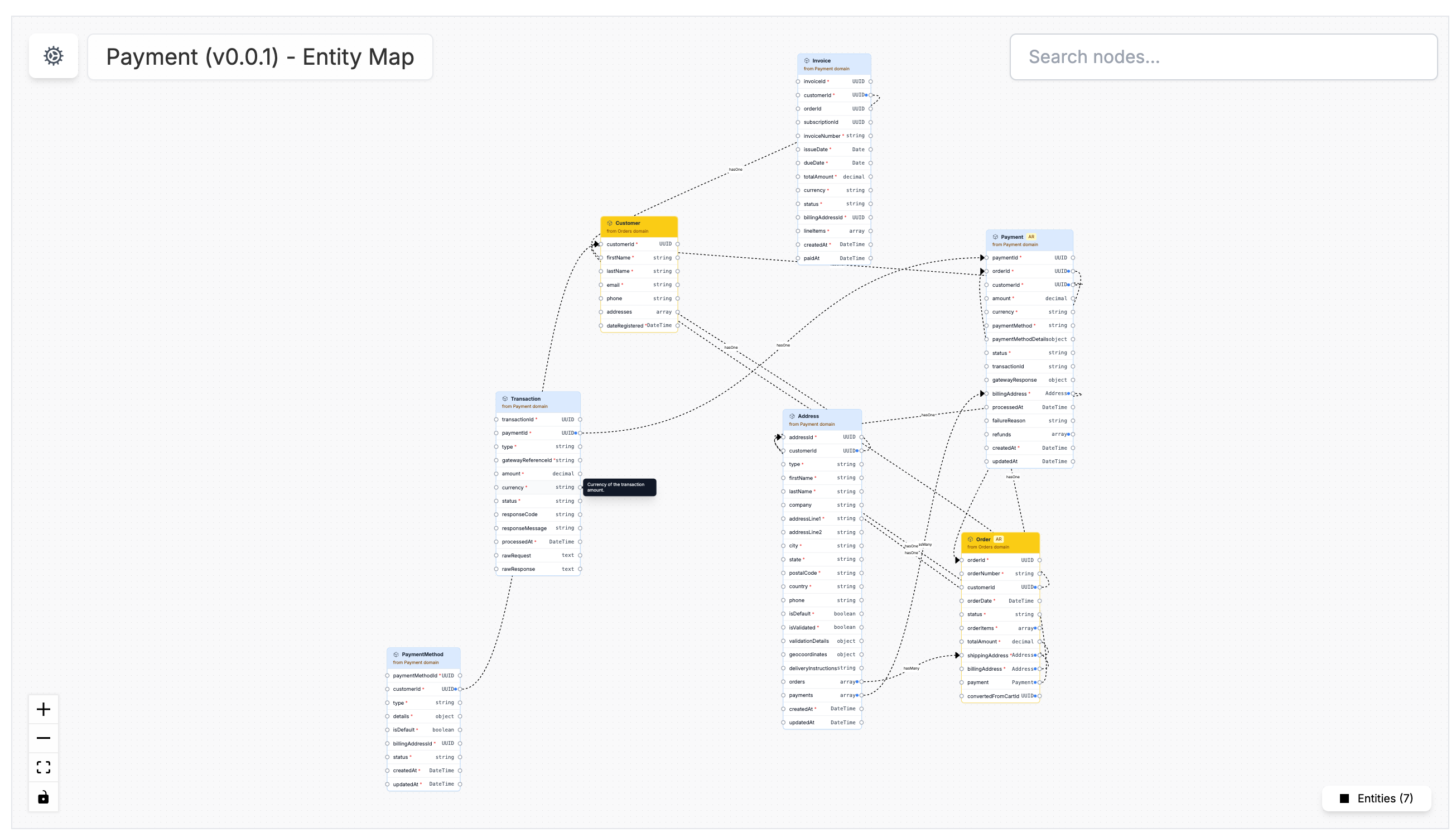The image size is (1456, 837).
Task: Click the PaymentMethod entity cube icon
Action: coord(397,654)
